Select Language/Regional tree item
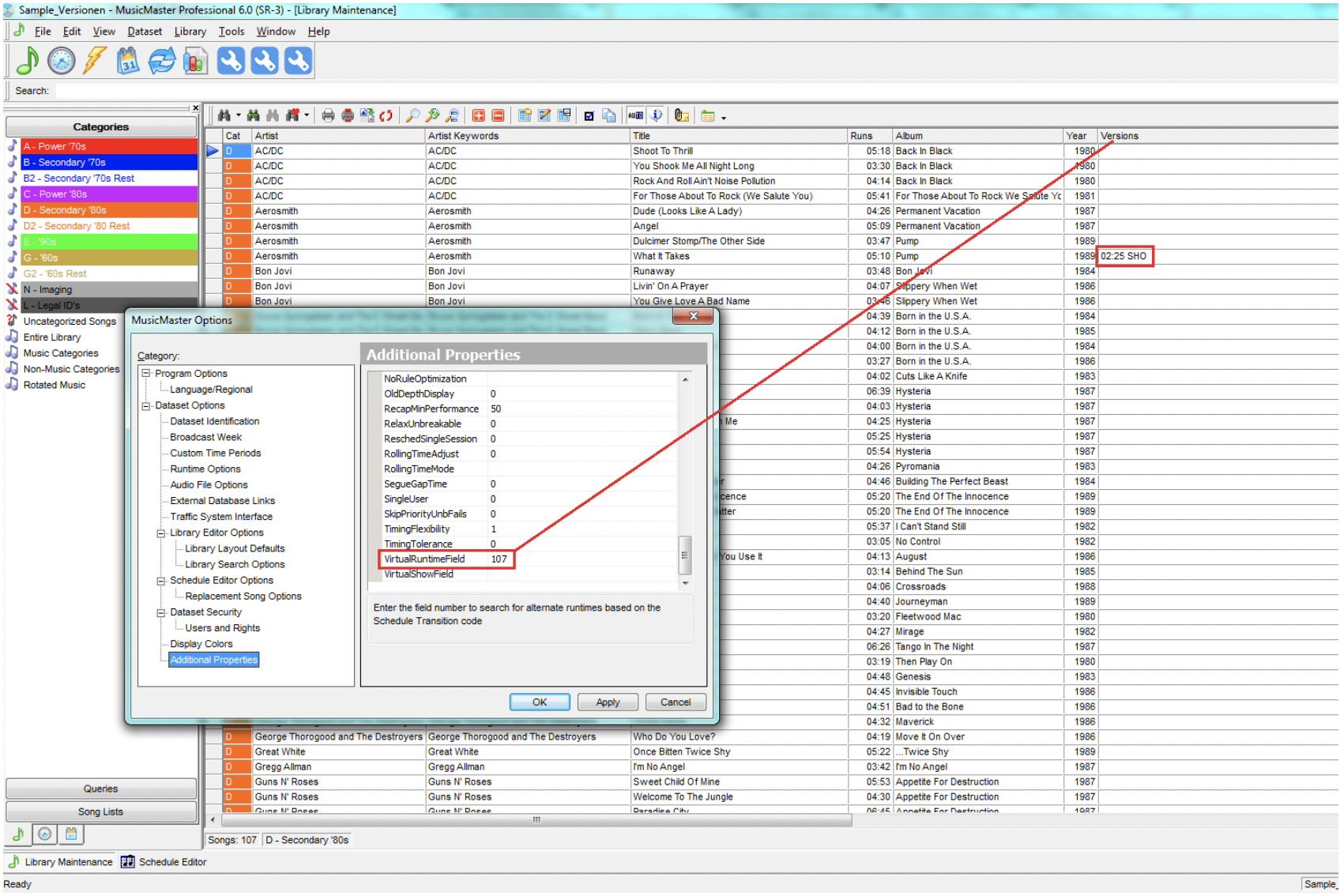This screenshot has height=896, width=1340. pyautogui.click(x=211, y=390)
